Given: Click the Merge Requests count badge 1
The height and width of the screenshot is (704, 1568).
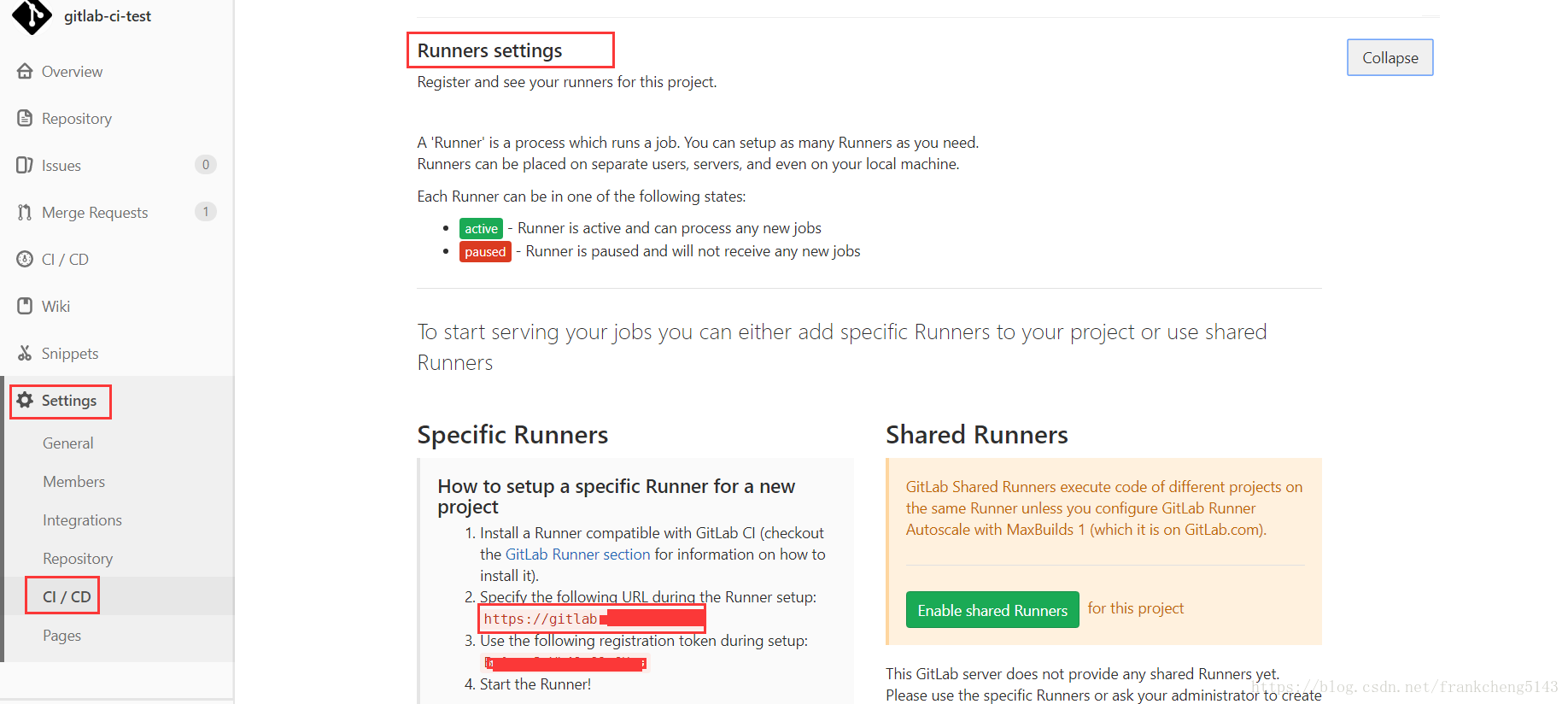Looking at the screenshot, I should tap(205, 212).
